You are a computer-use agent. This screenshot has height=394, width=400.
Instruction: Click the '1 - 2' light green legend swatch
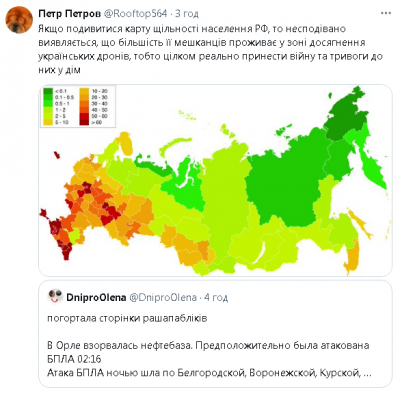pyautogui.click(x=48, y=110)
